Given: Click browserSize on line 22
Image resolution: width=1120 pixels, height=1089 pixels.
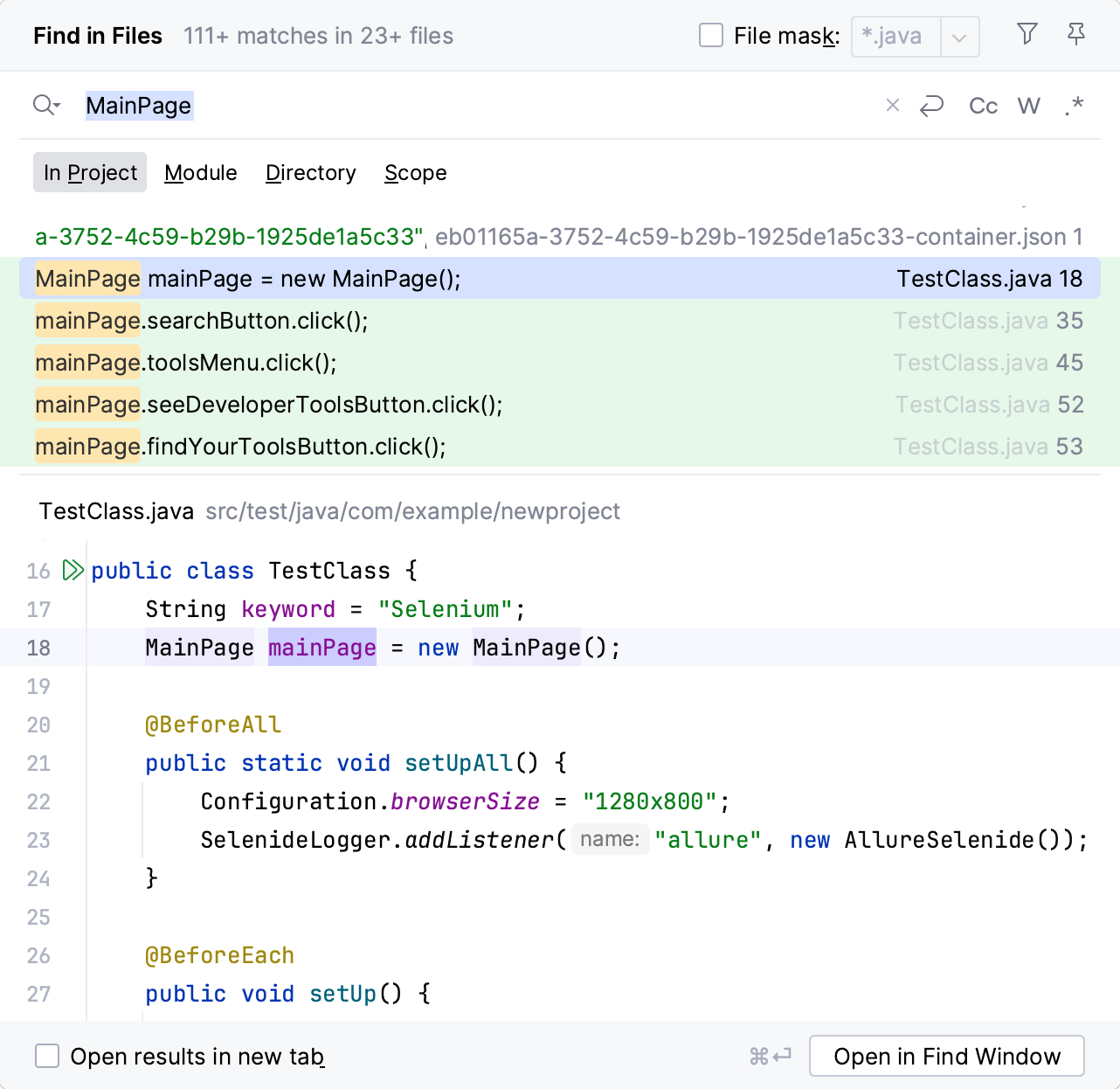Looking at the screenshot, I should click(465, 801).
